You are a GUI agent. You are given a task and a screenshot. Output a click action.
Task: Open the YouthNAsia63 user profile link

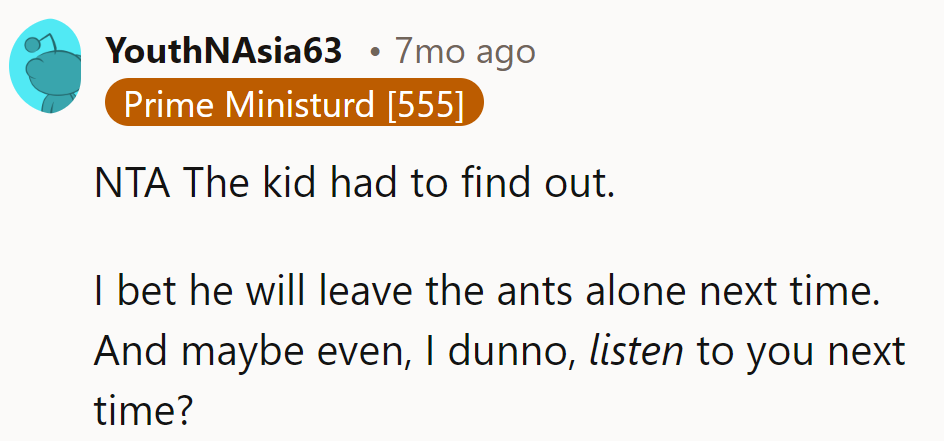(x=223, y=50)
